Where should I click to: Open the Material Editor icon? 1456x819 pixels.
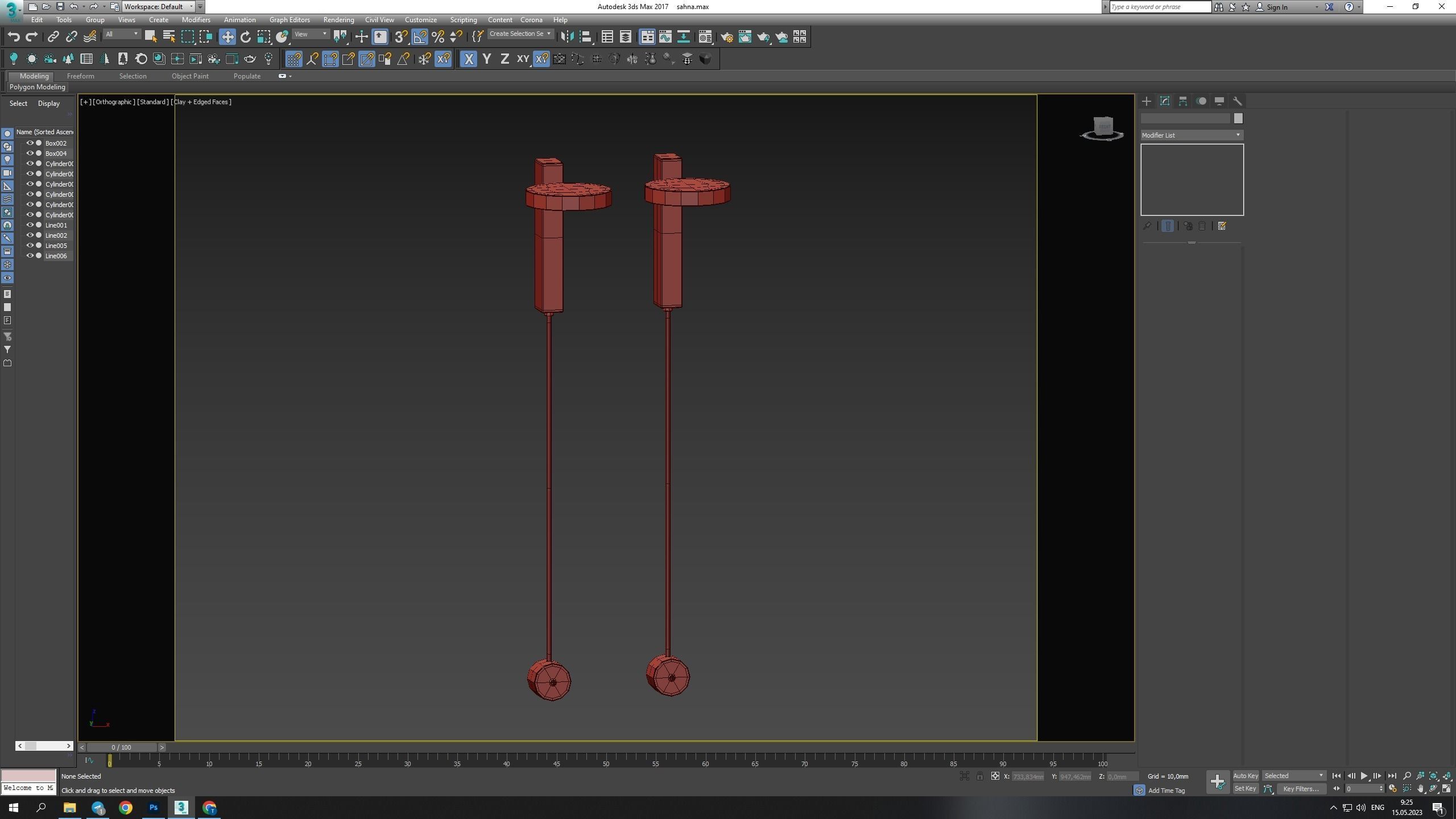pyautogui.click(x=705, y=37)
